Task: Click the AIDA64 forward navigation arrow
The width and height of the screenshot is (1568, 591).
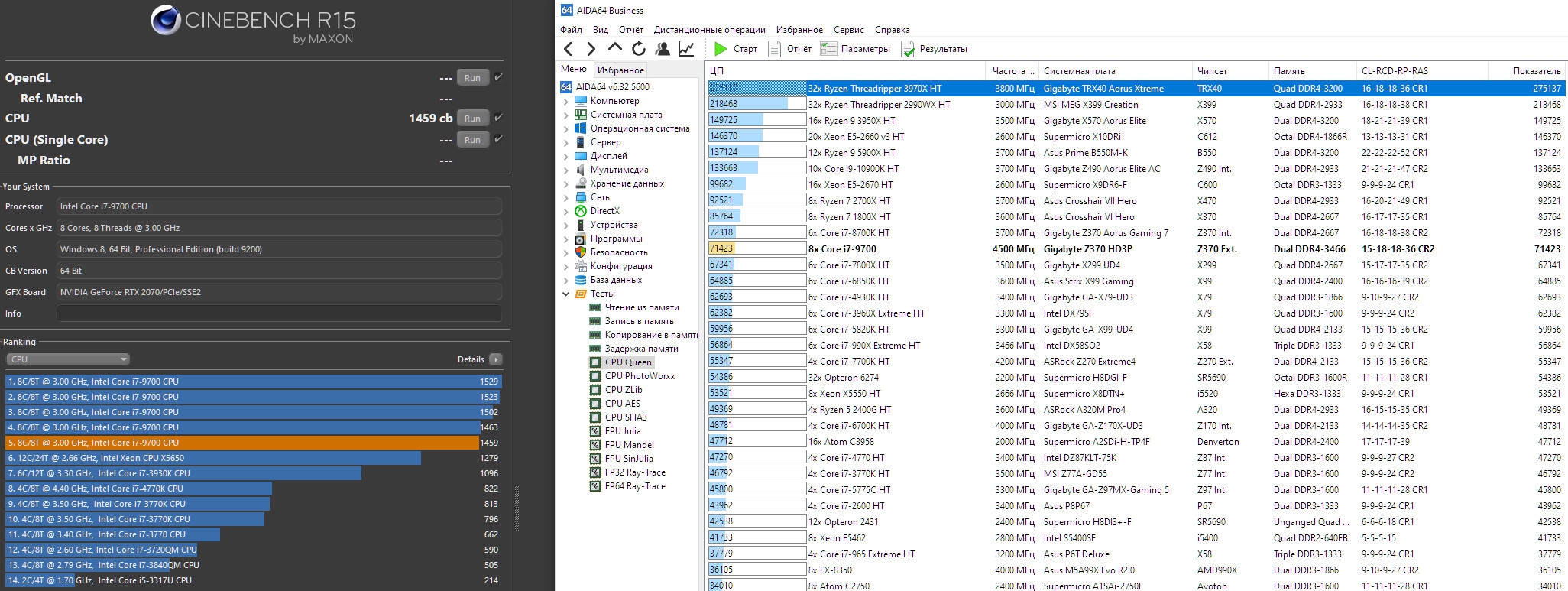Action: tap(591, 49)
